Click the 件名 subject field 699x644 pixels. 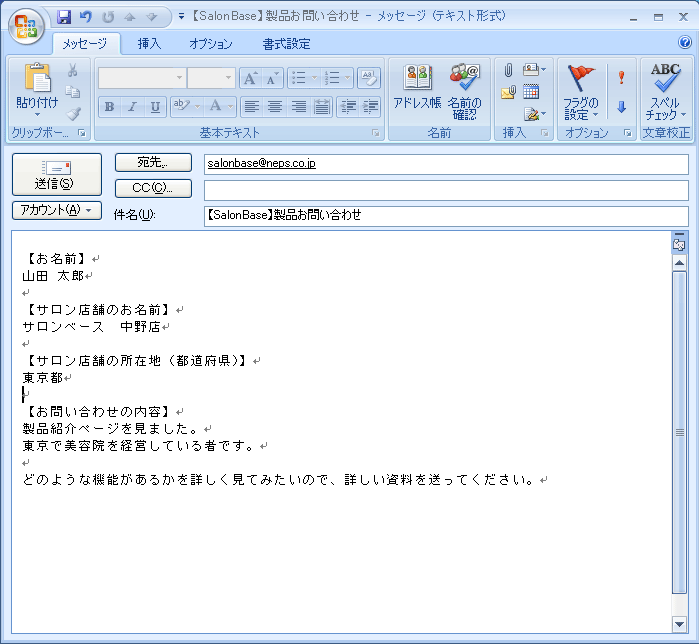446,216
